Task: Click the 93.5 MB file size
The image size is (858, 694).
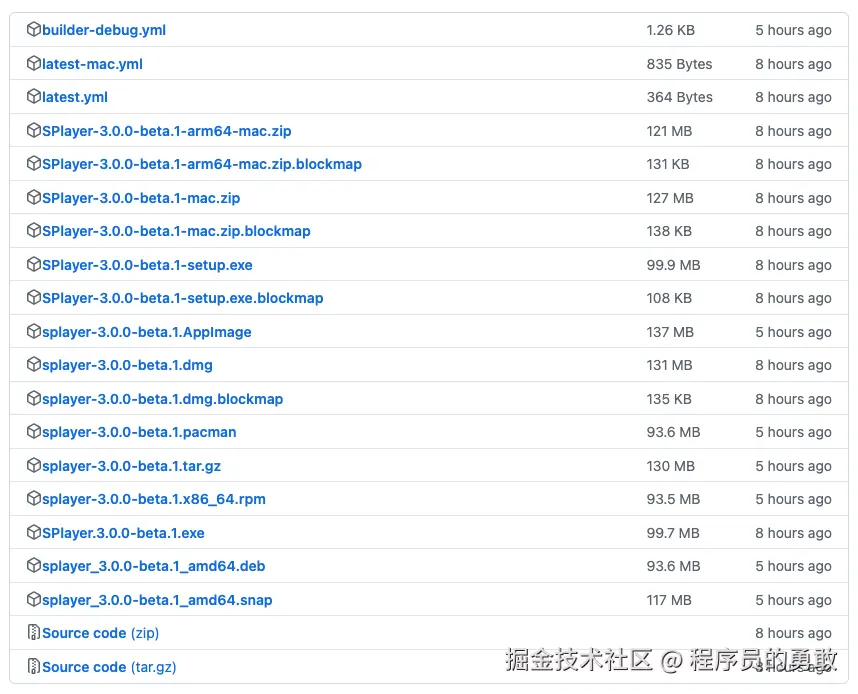Action: 673,499
